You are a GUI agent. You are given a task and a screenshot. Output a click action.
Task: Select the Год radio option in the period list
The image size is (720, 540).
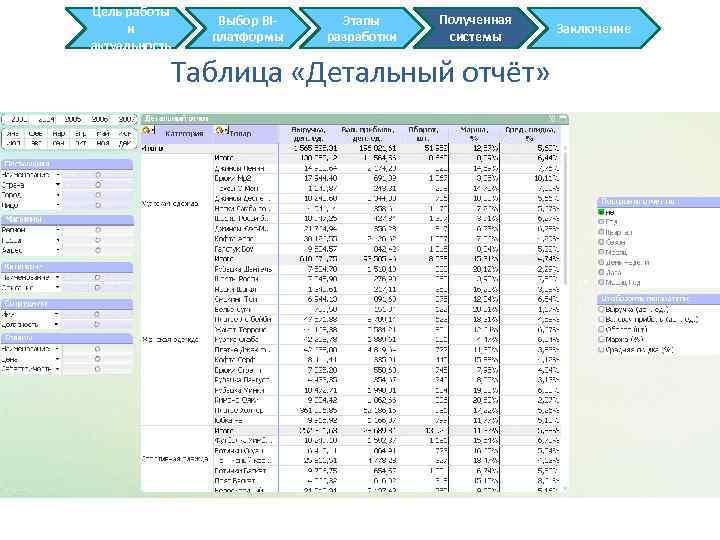coord(601,222)
